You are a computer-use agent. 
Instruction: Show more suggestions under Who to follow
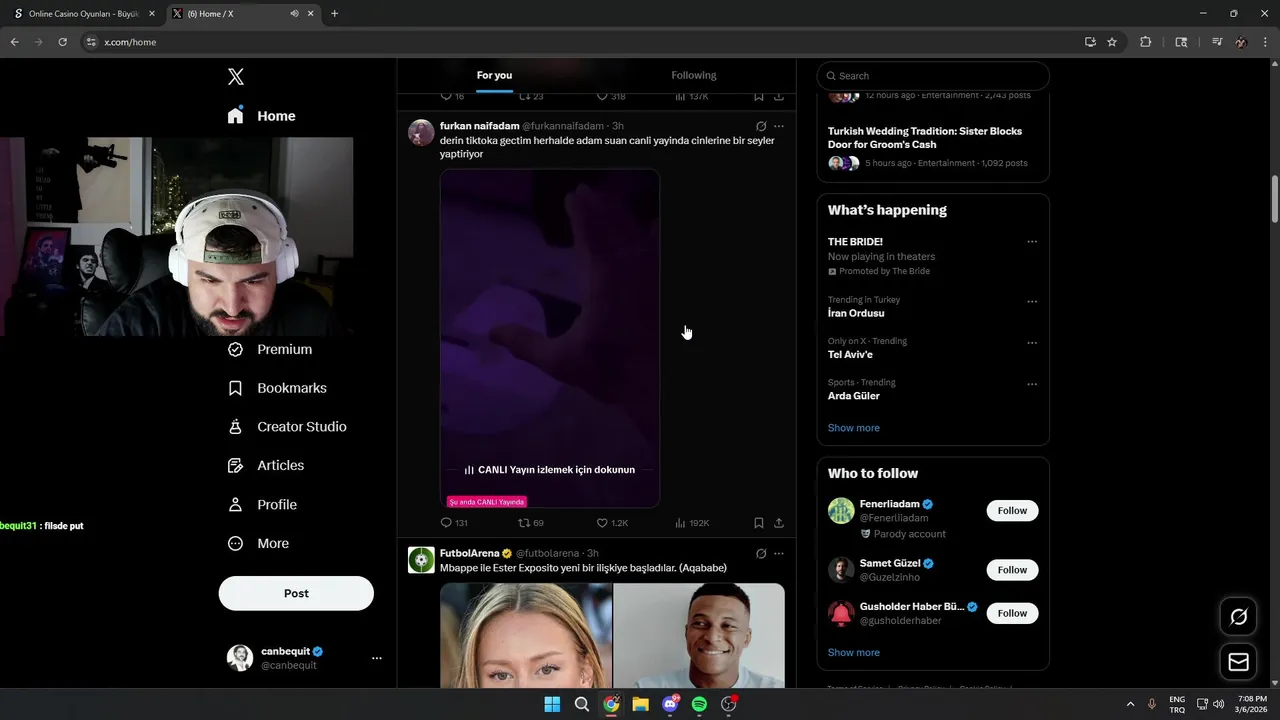(854, 653)
